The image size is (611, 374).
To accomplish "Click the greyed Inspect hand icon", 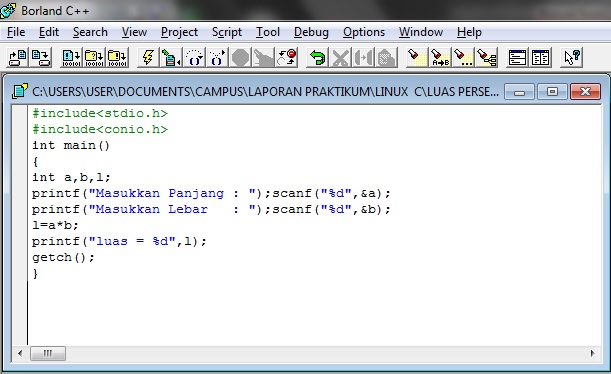I will pos(263,58).
